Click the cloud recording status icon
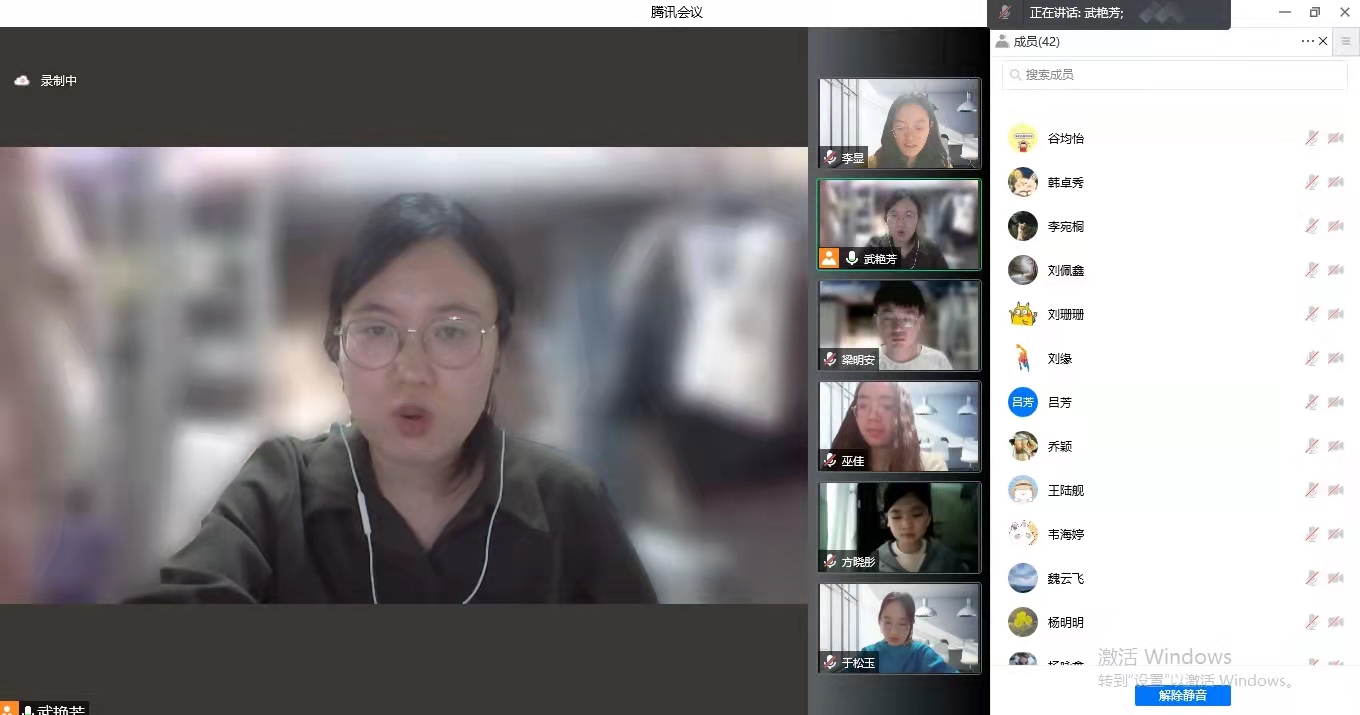This screenshot has height=715, width=1360. (22, 81)
